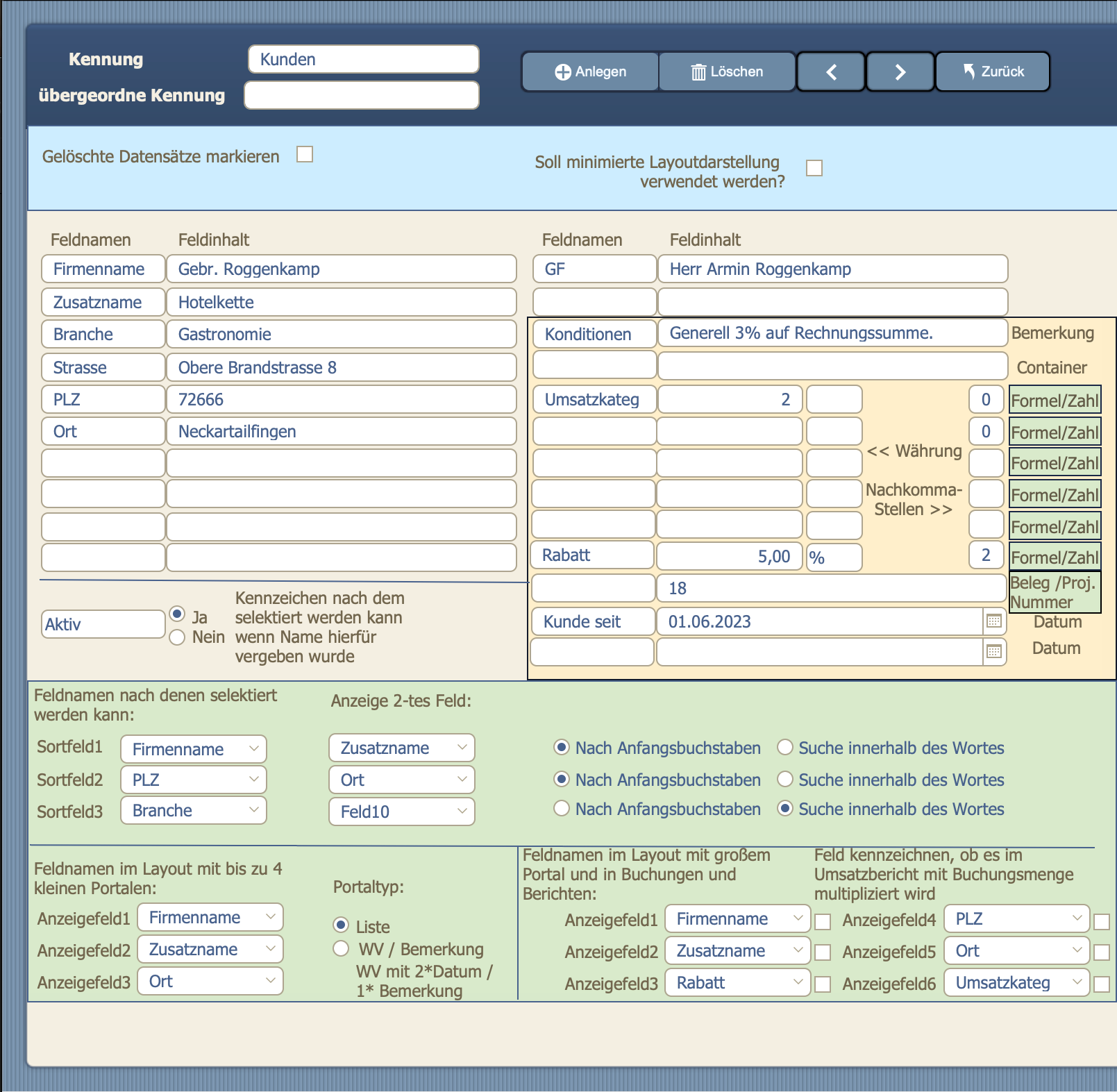Go to previous record with left arrow
The width and height of the screenshot is (1117, 1092).
pos(831,72)
